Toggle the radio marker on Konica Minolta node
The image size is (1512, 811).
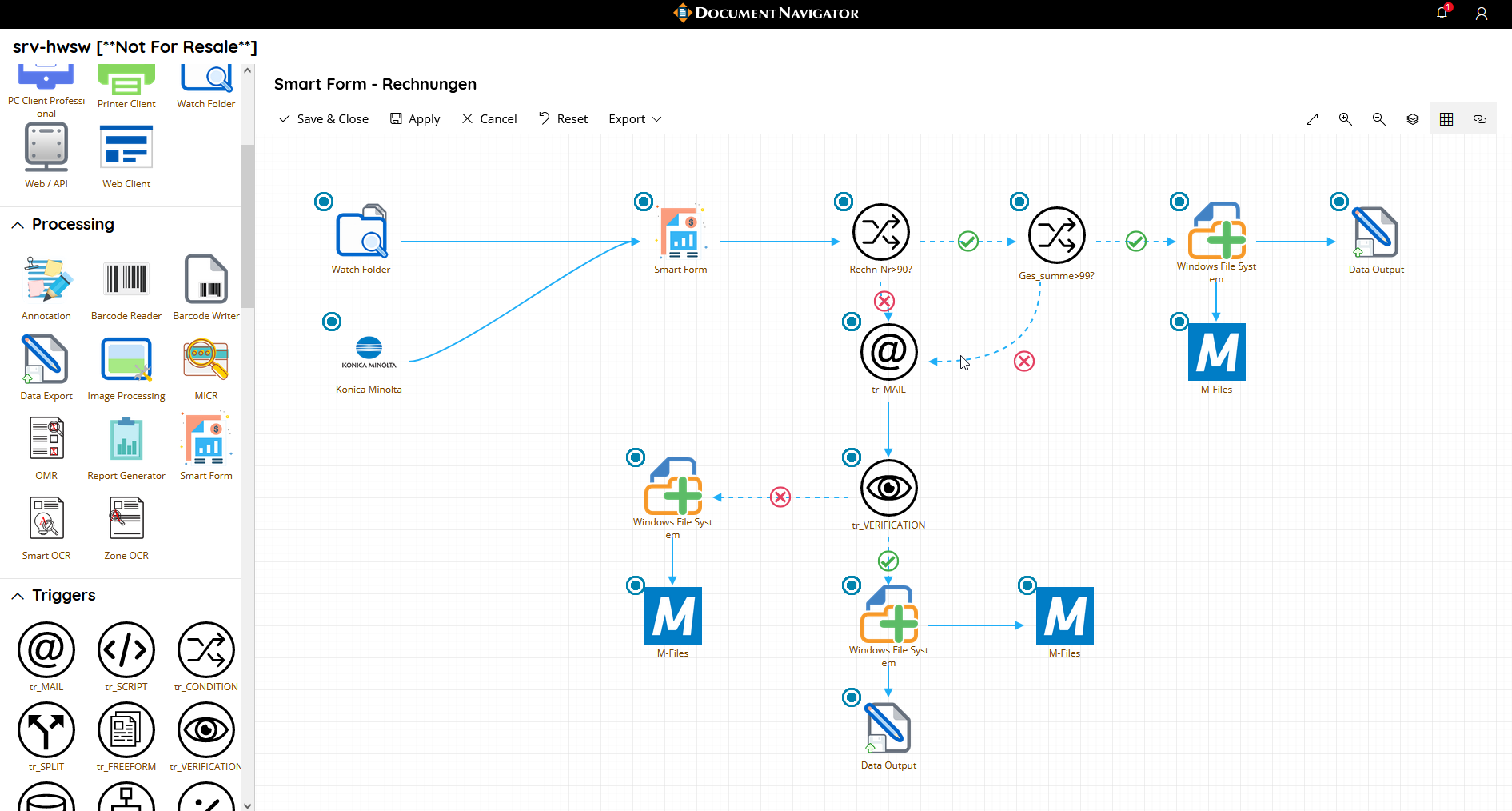tap(332, 322)
